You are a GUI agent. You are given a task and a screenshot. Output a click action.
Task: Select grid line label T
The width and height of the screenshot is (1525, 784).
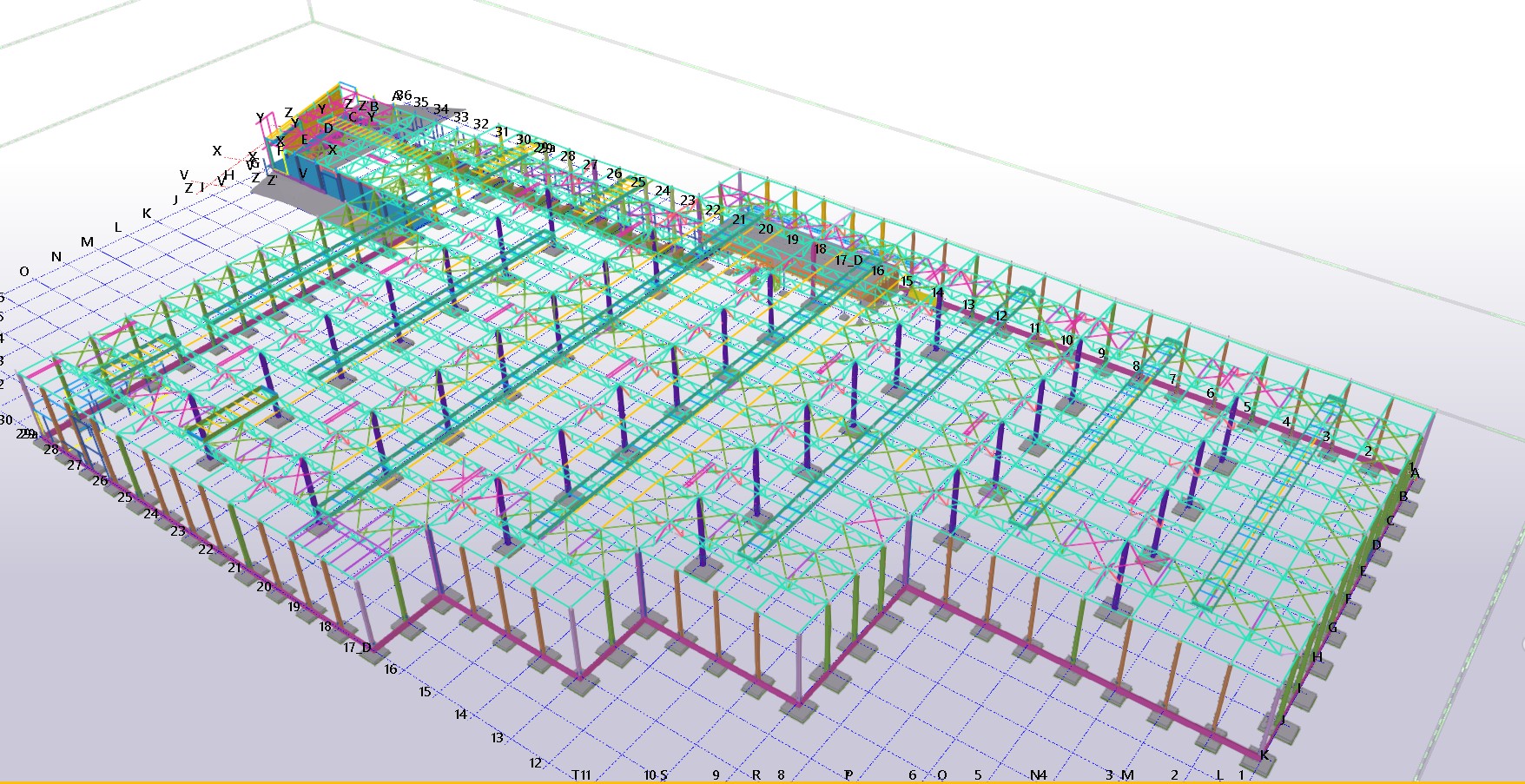575,774
